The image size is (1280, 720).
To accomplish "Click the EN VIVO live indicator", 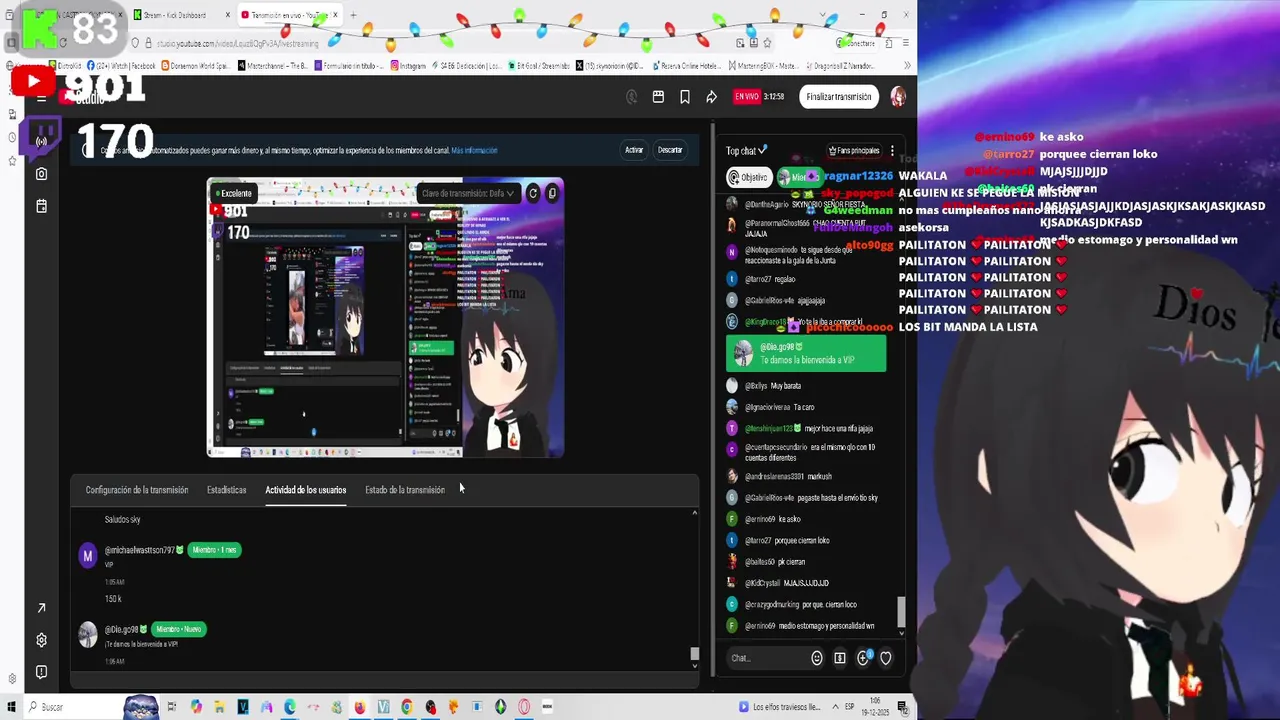I will [747, 97].
